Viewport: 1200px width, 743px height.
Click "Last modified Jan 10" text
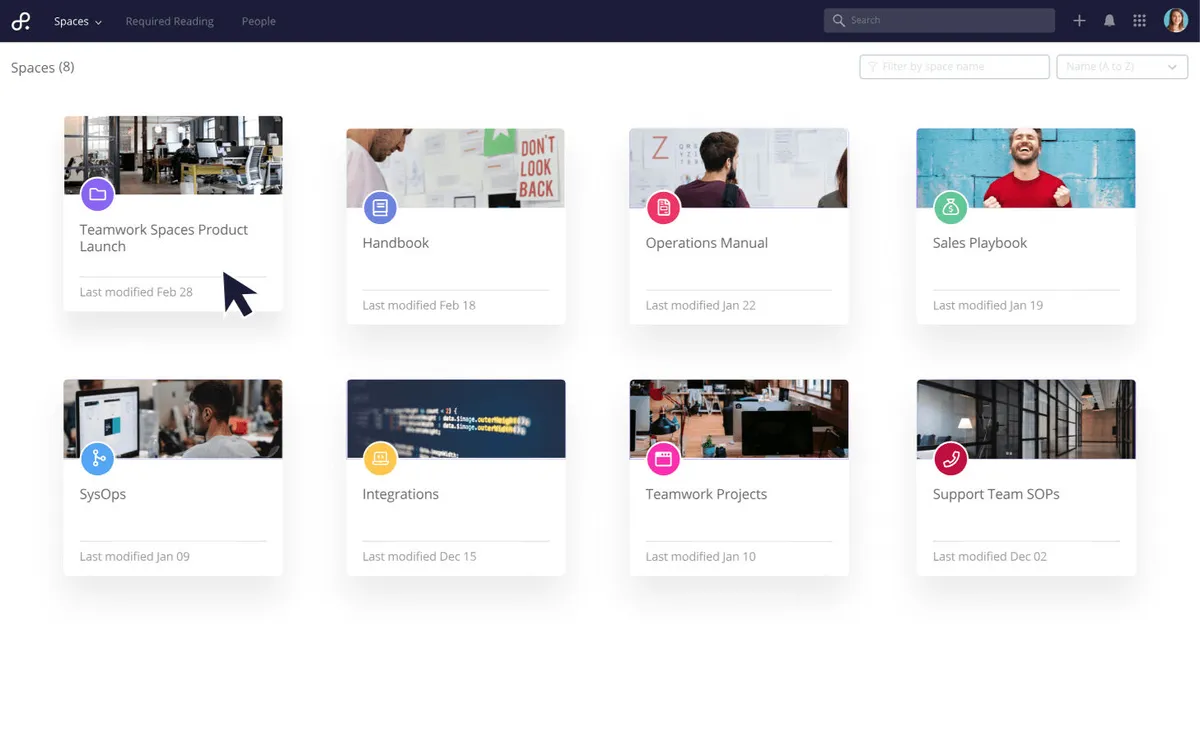click(x=701, y=556)
